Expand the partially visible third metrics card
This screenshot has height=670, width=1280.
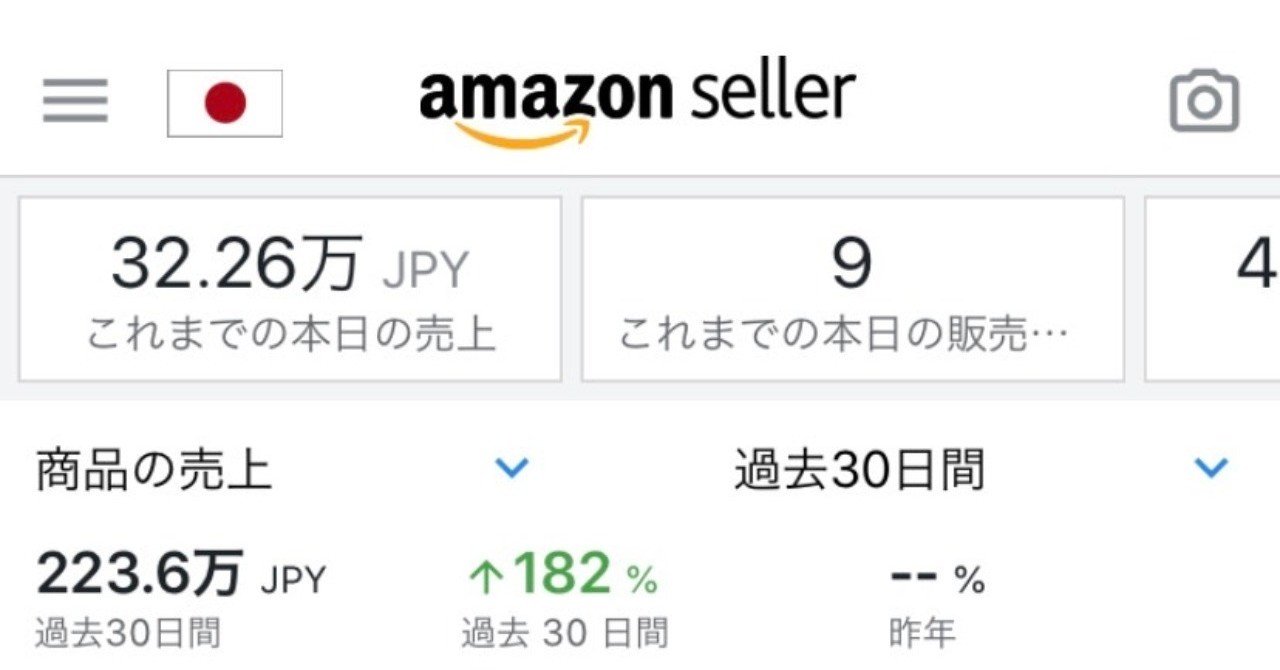click(x=1215, y=287)
